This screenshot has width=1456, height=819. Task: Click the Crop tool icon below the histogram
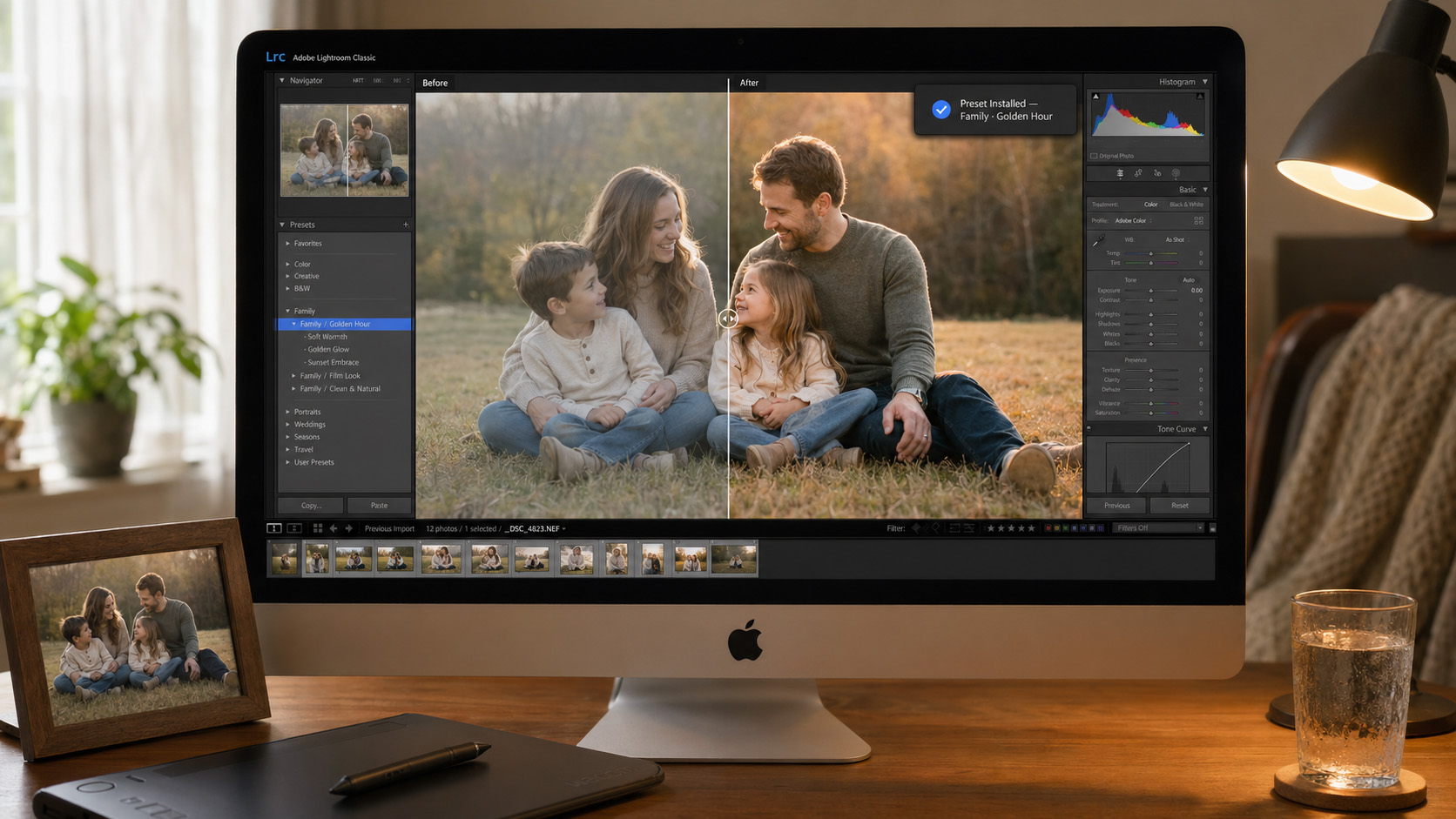coord(1120,173)
